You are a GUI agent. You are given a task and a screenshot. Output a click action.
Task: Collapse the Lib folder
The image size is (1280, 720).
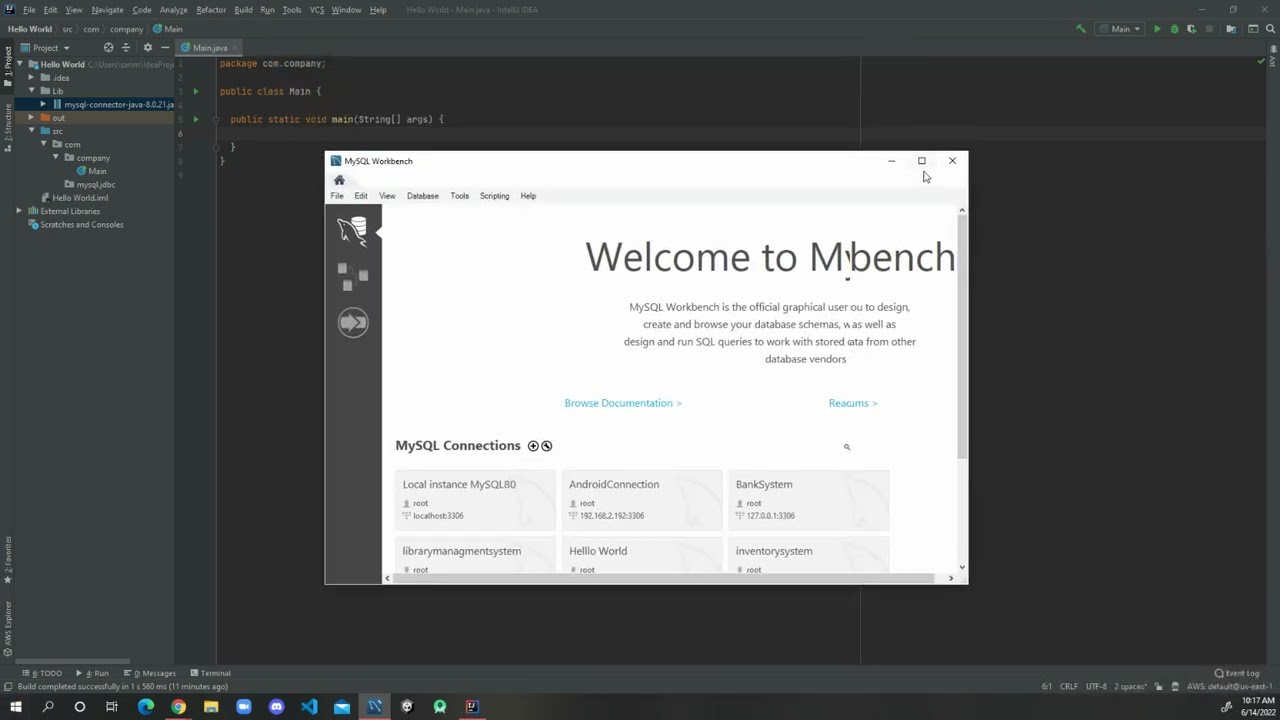[32, 91]
